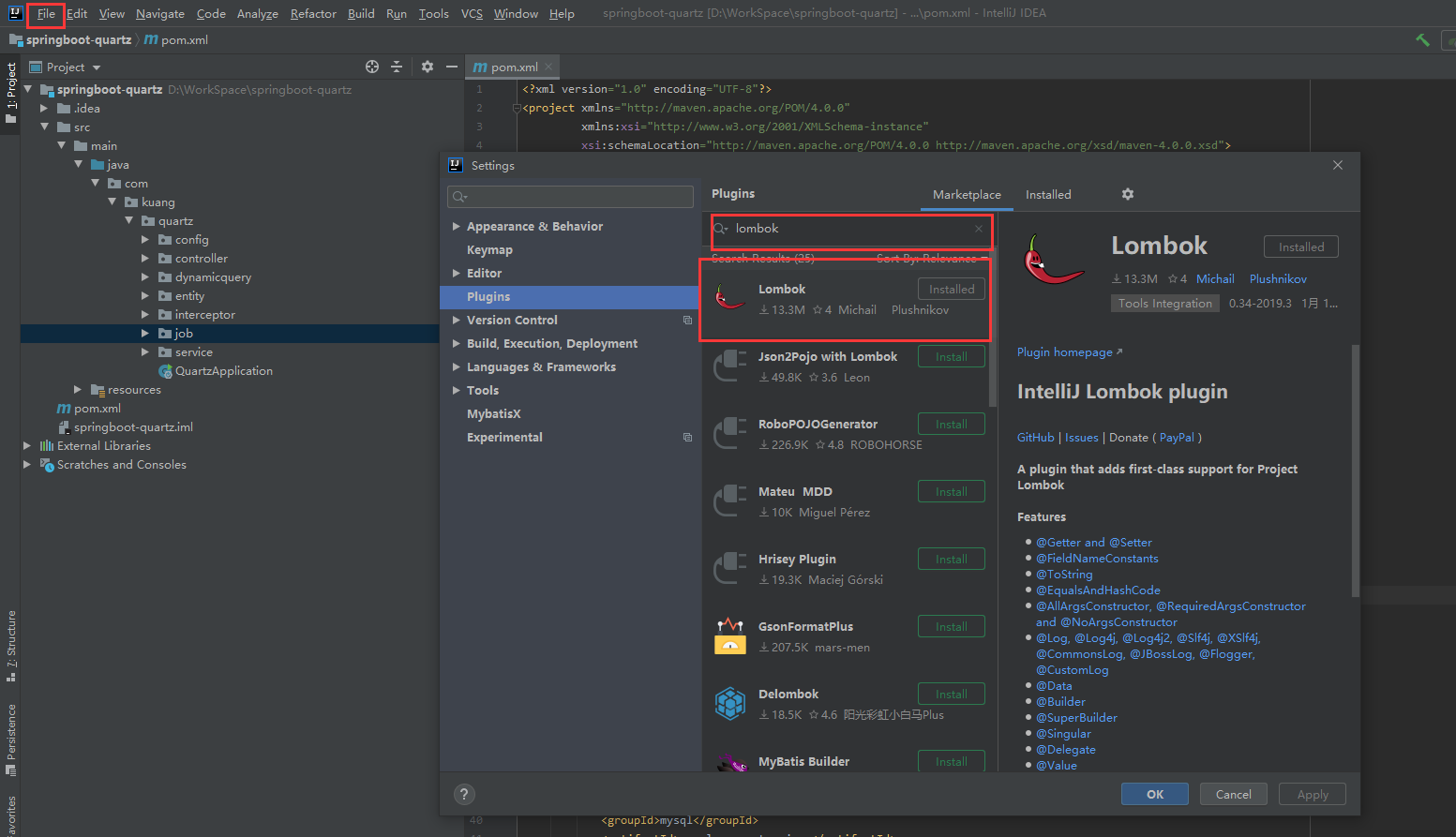The width and height of the screenshot is (1456, 837).
Task: Open the Structure tool window sidebar
Action: coord(10,646)
